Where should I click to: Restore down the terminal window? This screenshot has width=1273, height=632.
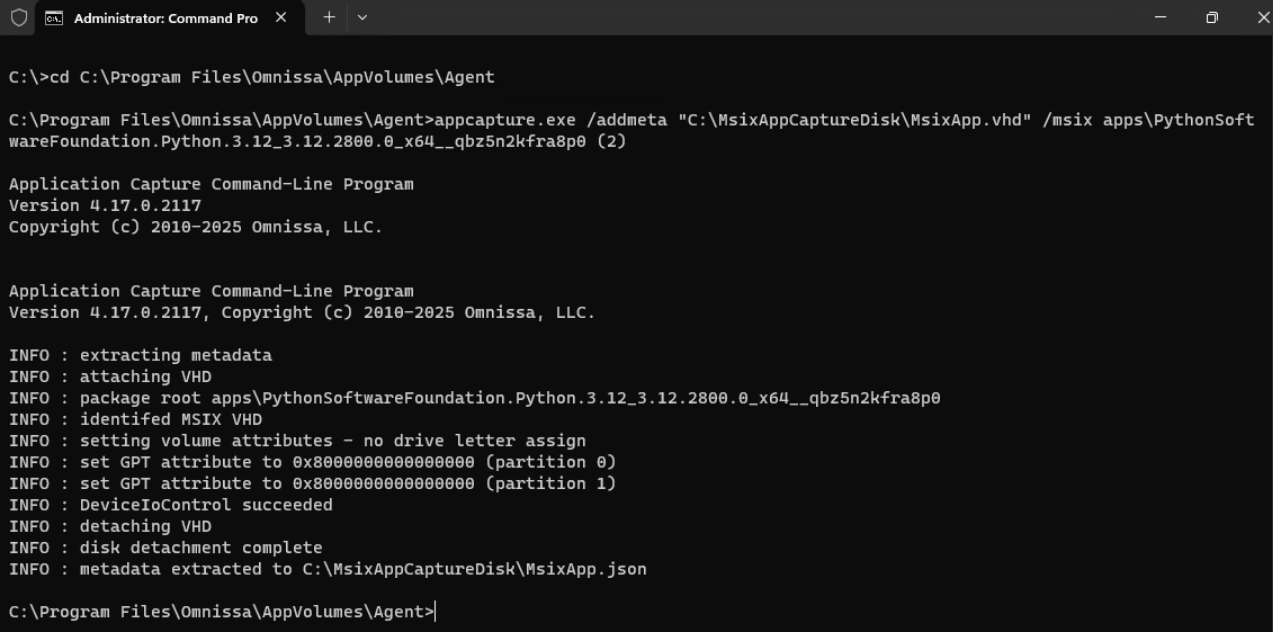pos(1212,18)
